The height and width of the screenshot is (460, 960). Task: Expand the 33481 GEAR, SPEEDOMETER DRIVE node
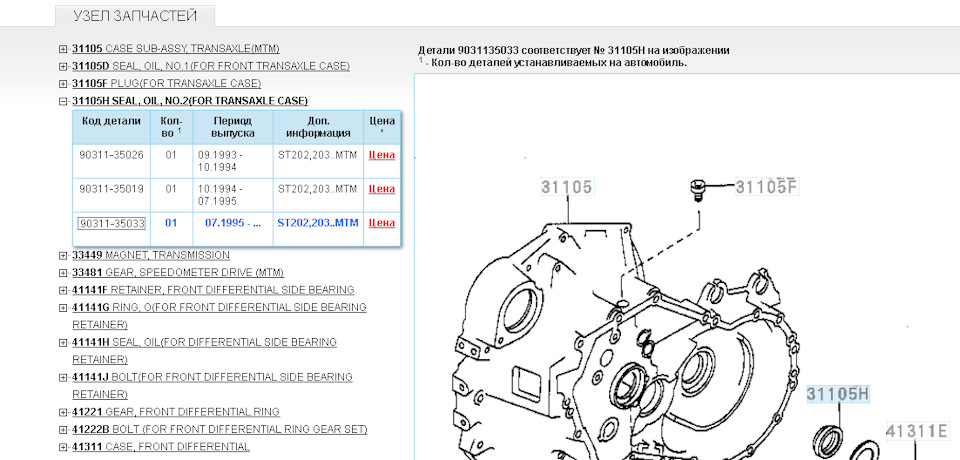tap(63, 273)
